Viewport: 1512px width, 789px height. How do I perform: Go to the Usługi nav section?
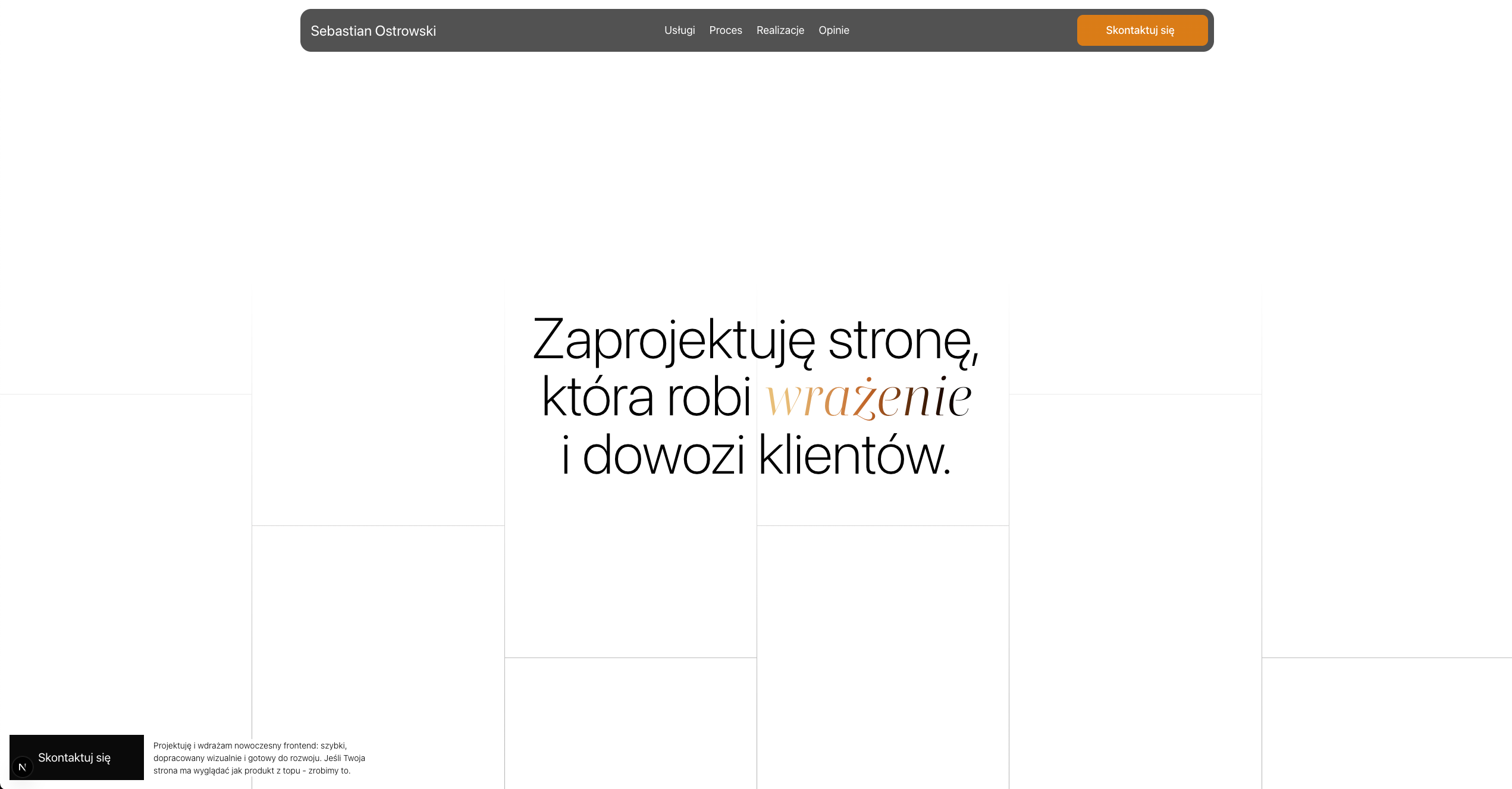pos(679,30)
